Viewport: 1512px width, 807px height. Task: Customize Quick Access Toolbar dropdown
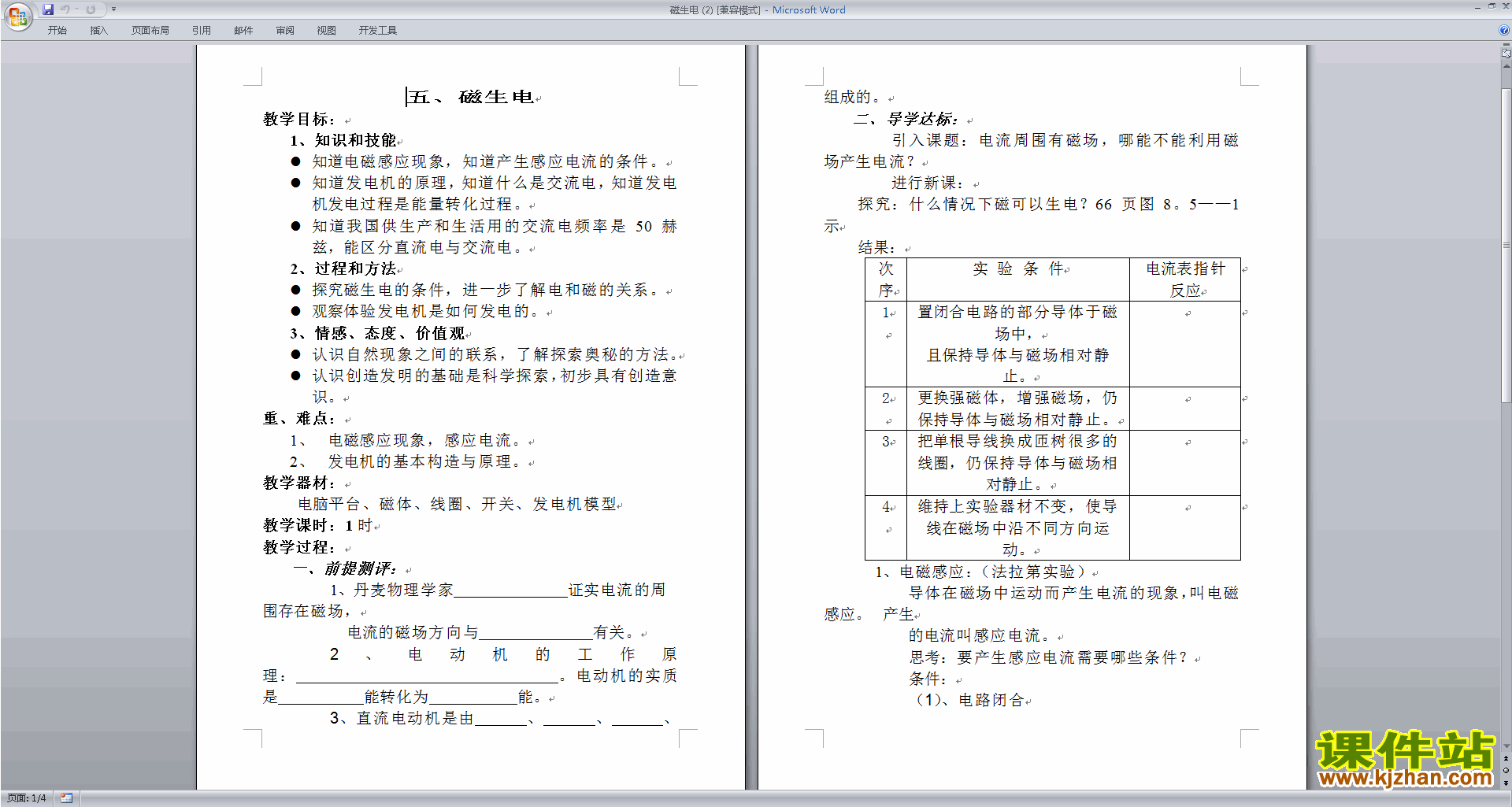(113, 9)
